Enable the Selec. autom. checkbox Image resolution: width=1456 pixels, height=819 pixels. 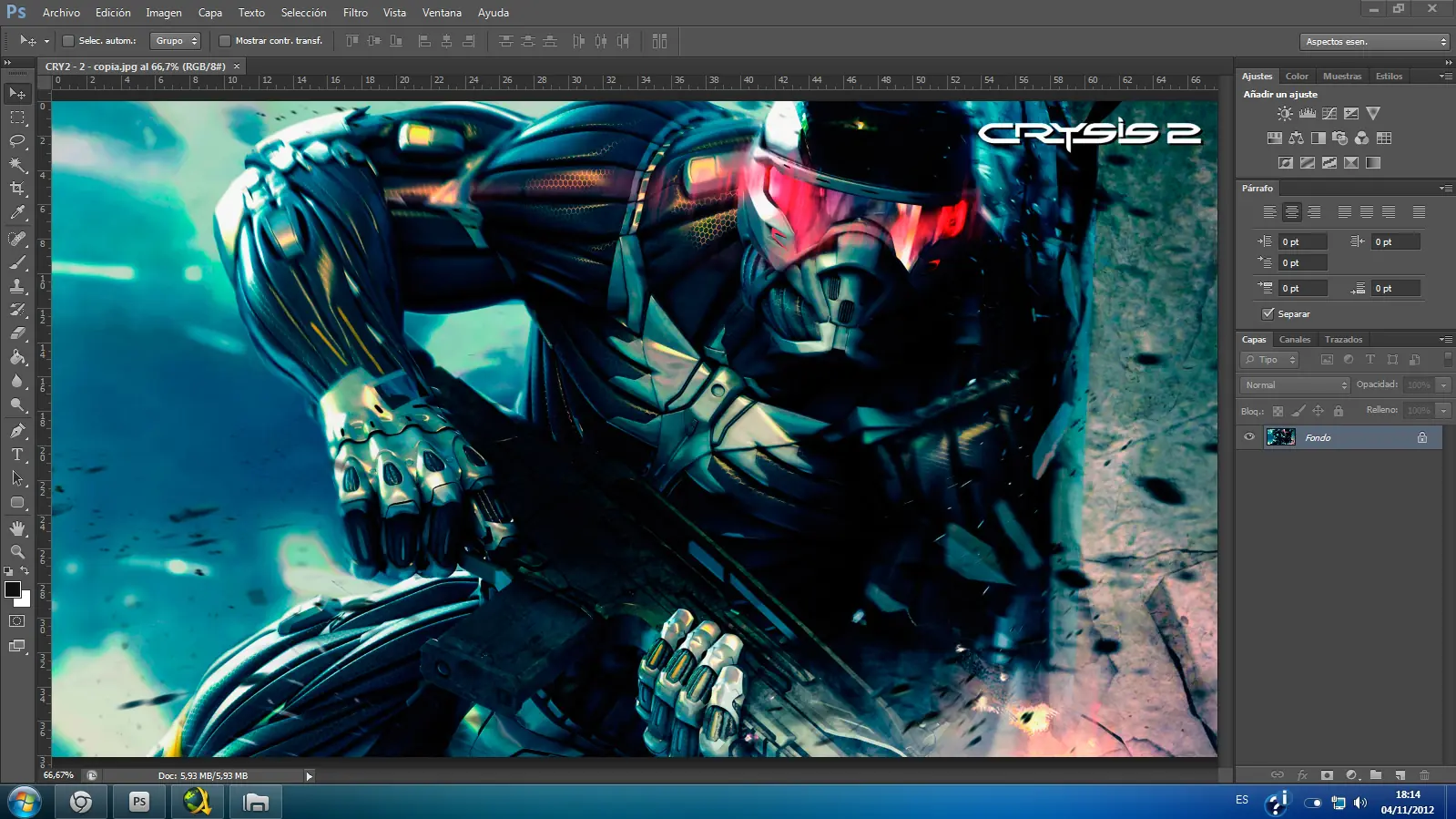click(x=68, y=41)
